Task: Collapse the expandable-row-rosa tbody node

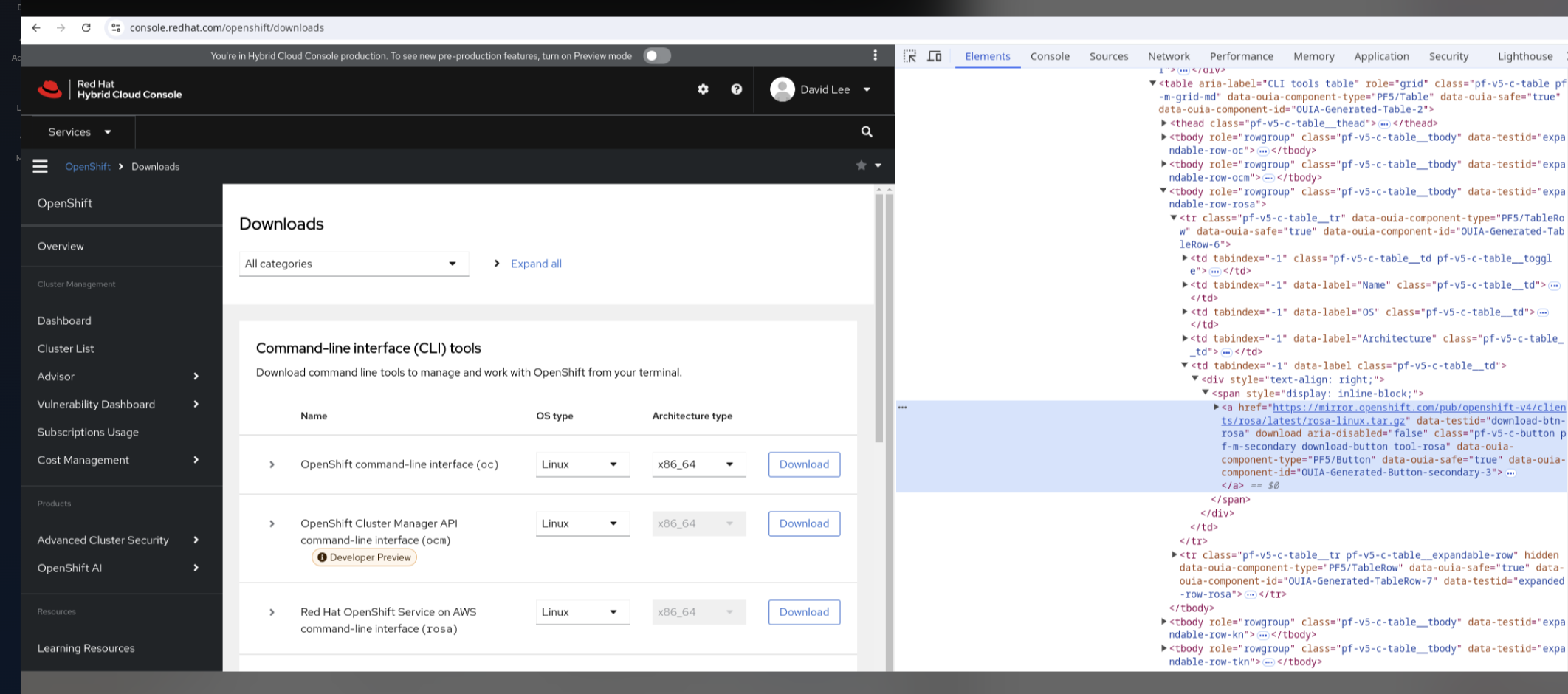Action: (1164, 191)
